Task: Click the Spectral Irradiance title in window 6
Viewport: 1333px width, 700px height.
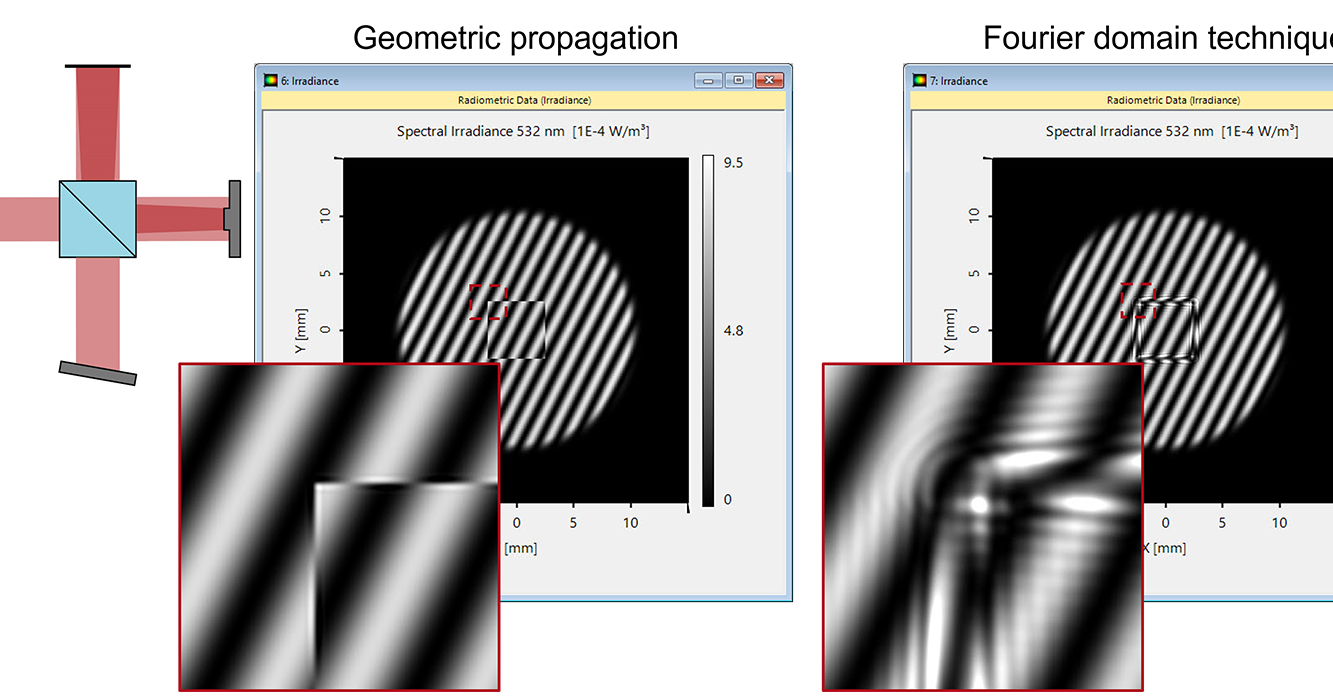Action: click(x=524, y=132)
